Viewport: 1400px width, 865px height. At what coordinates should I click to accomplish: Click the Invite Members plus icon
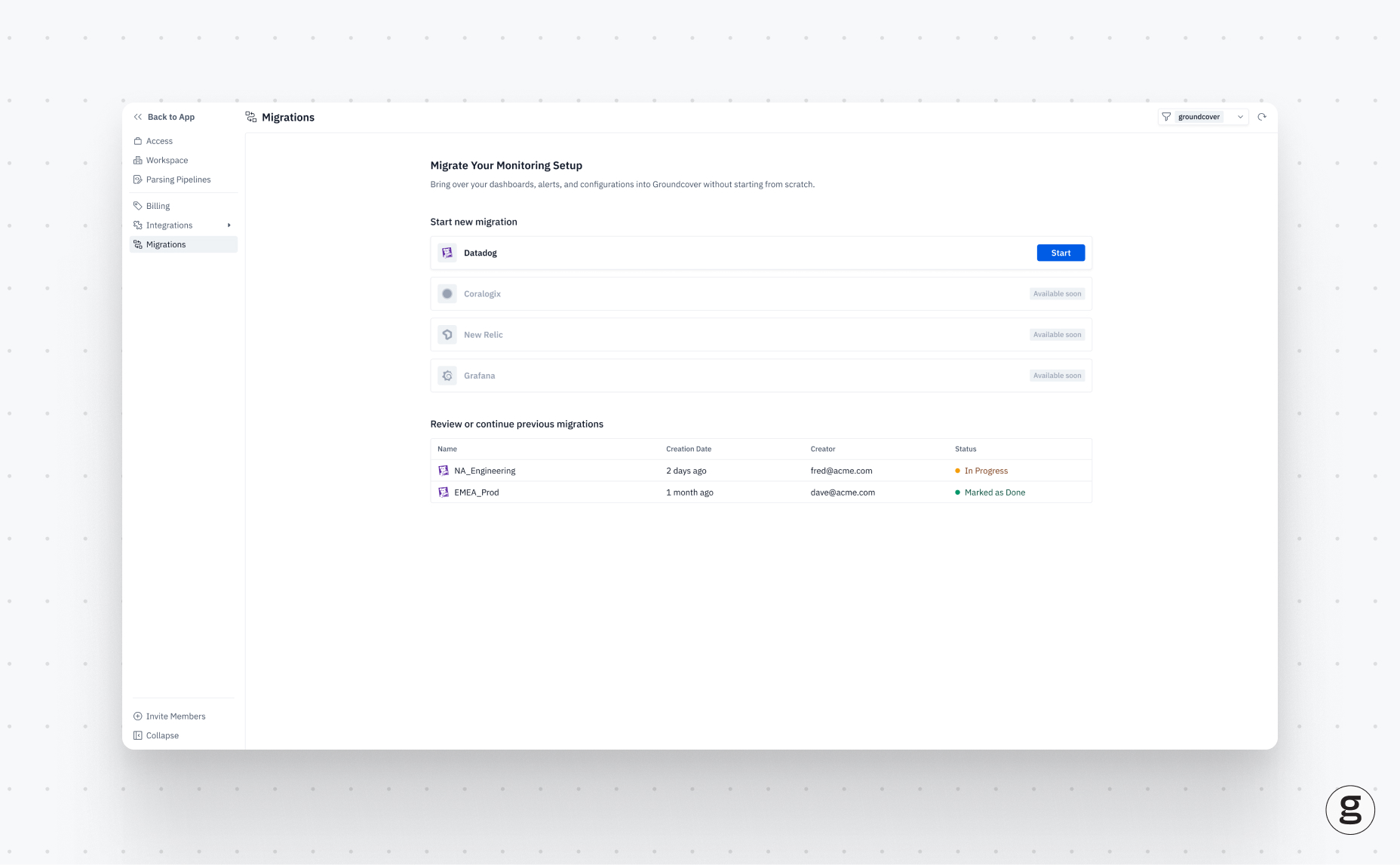[x=138, y=716]
